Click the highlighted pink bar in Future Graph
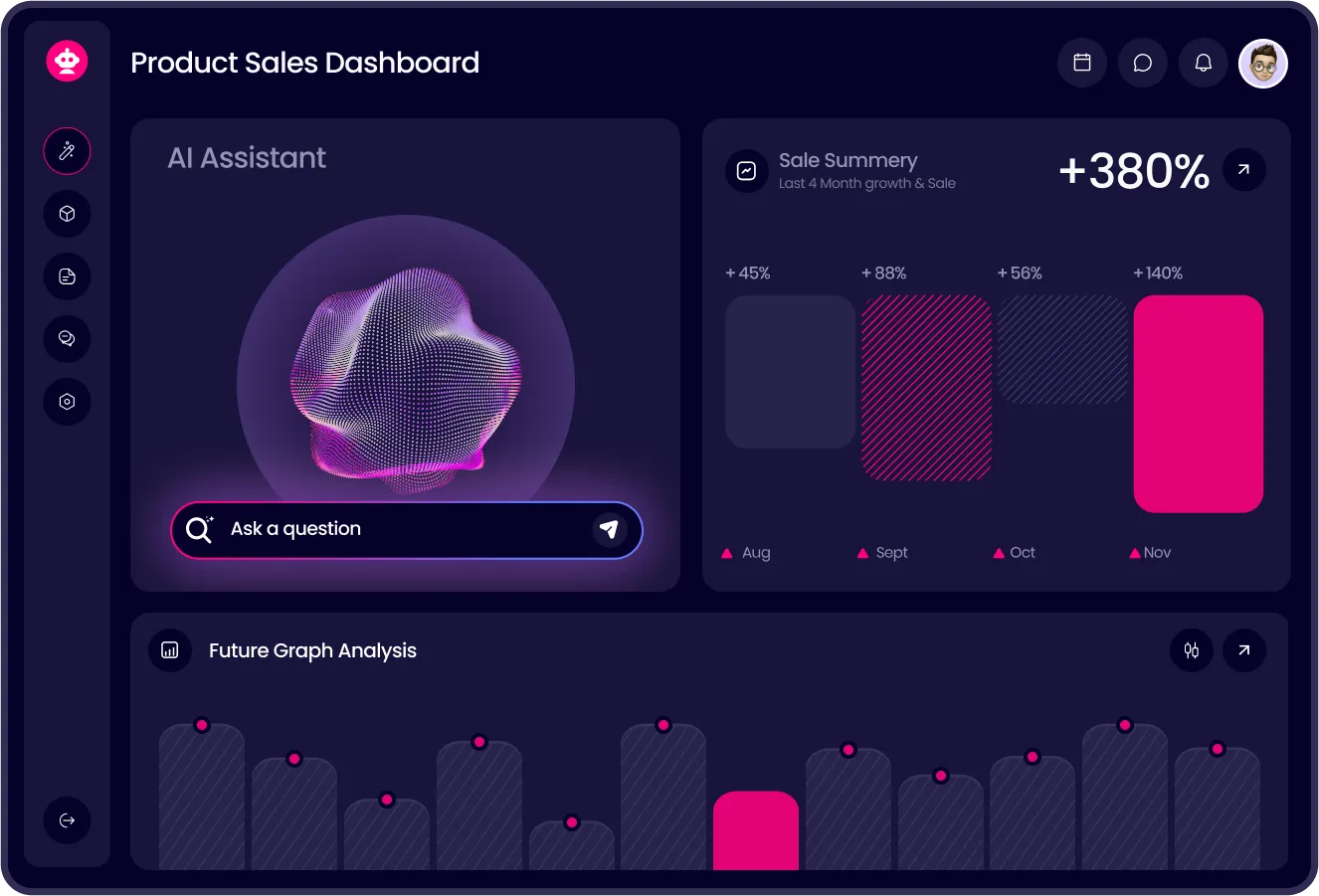 [756, 831]
